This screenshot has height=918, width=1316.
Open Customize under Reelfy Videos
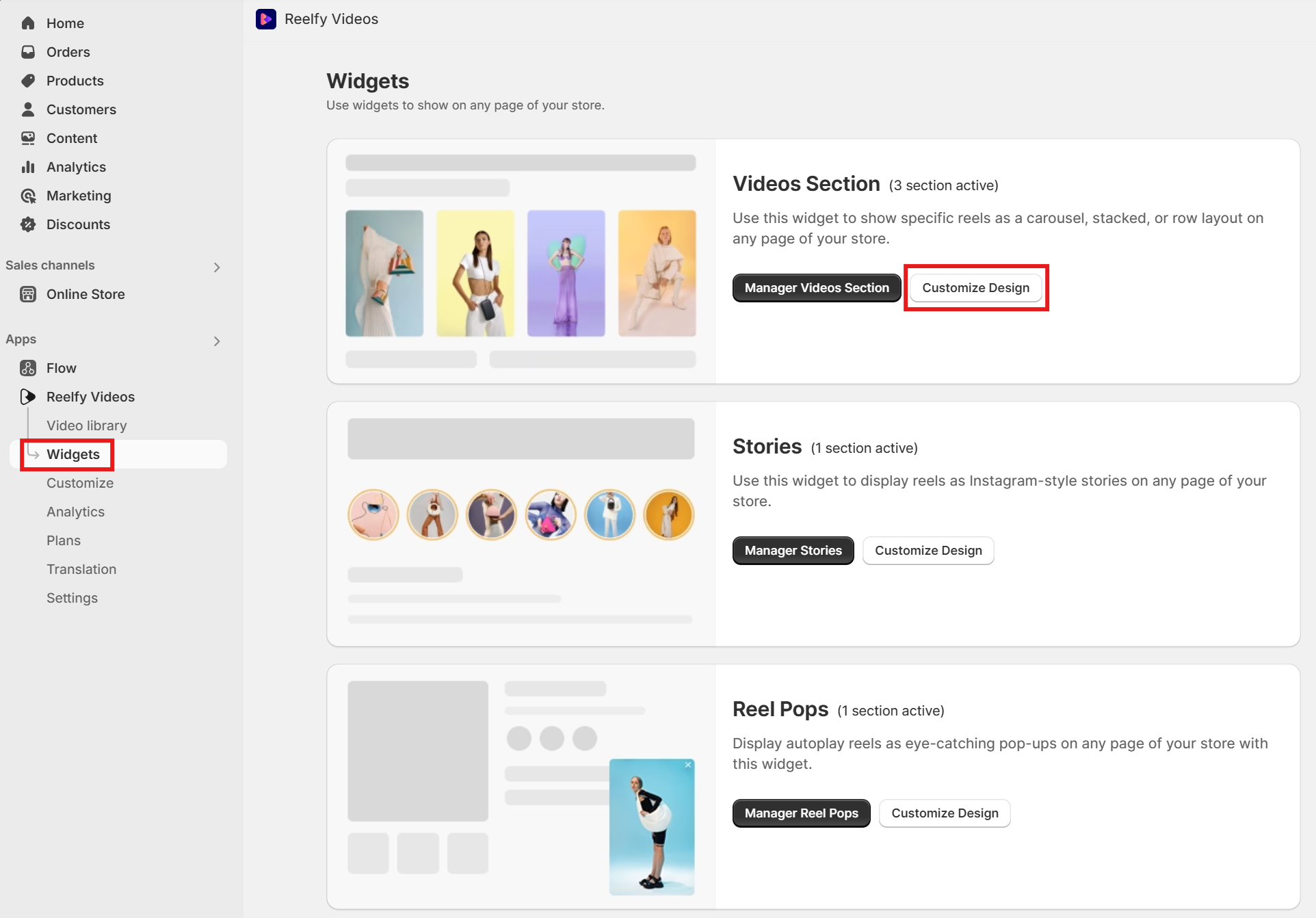coord(80,483)
